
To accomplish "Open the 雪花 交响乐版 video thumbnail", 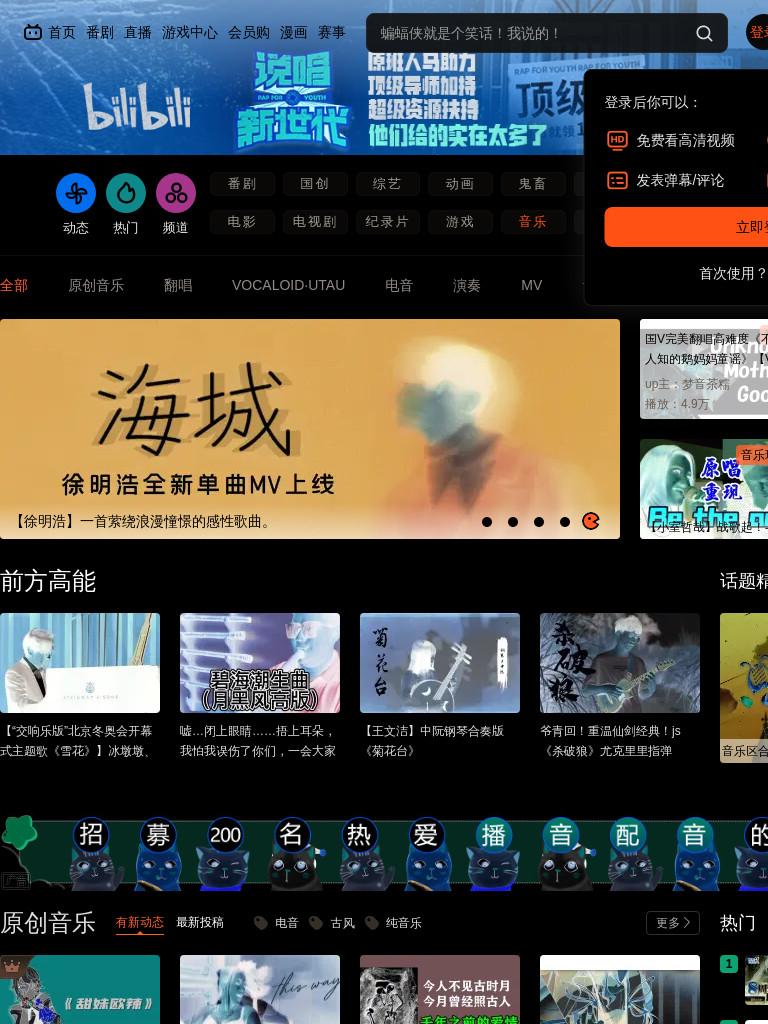I will (80, 663).
